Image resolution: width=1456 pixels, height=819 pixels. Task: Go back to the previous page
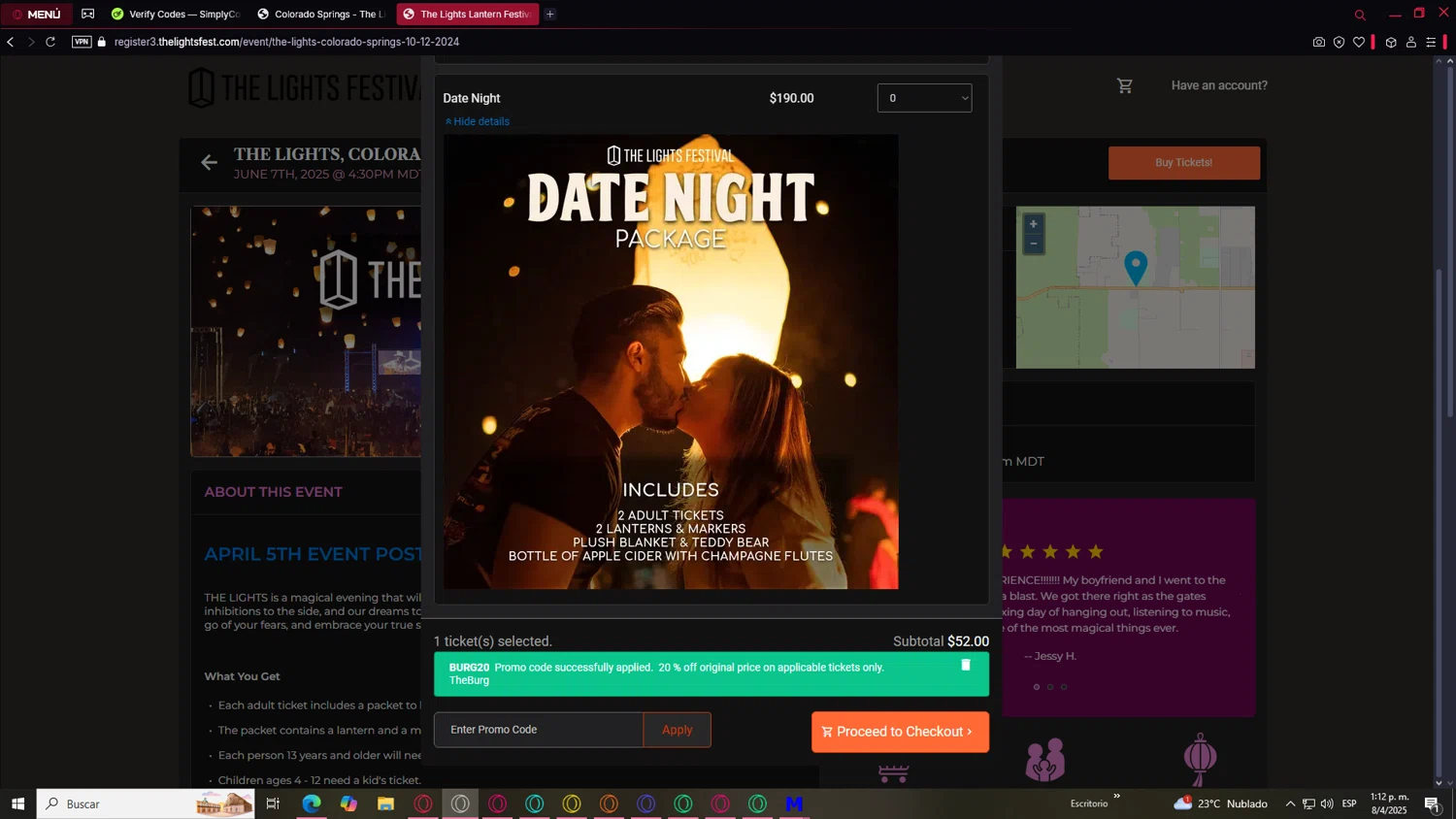tap(11, 42)
